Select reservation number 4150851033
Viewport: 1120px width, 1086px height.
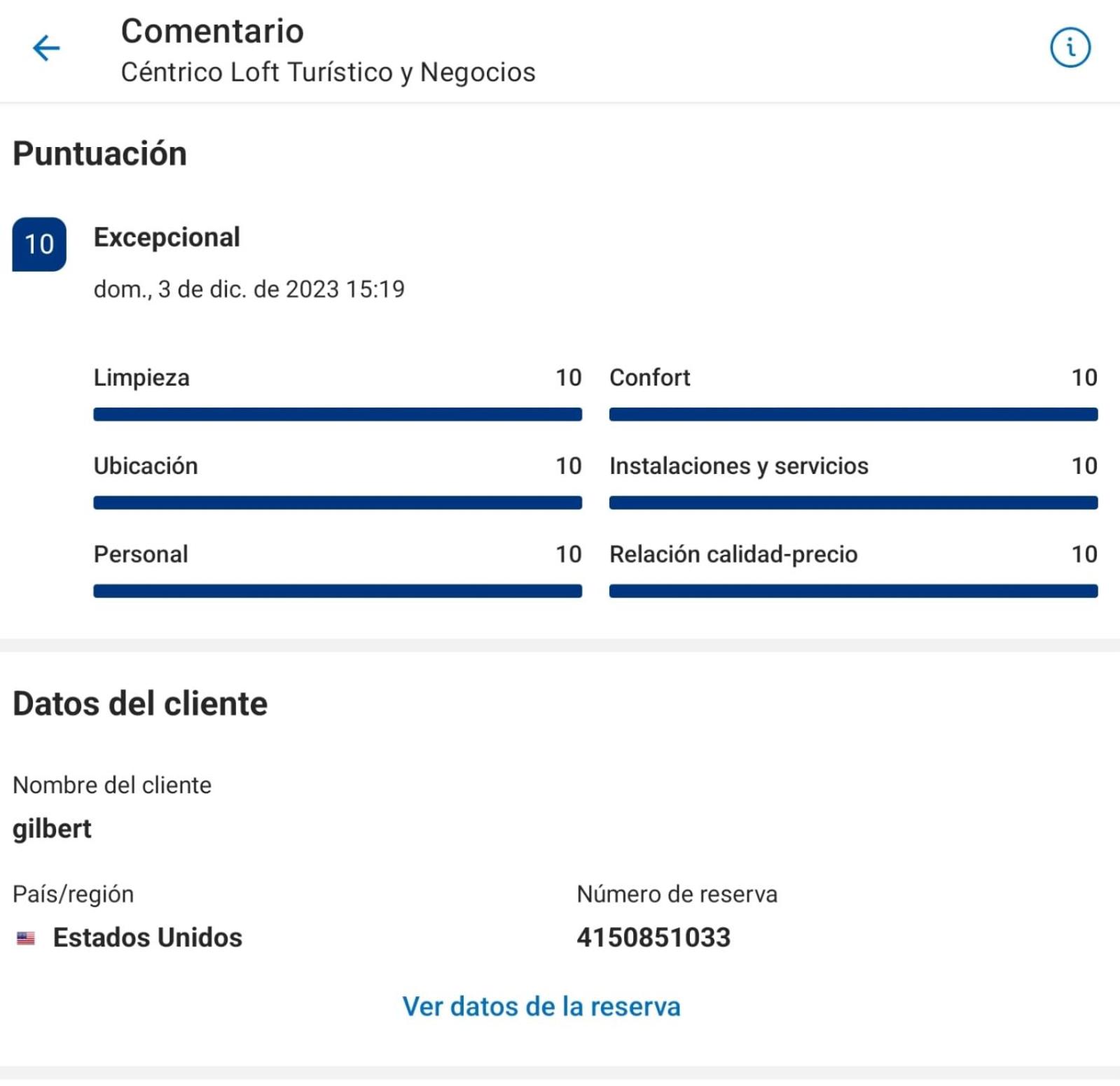654,938
